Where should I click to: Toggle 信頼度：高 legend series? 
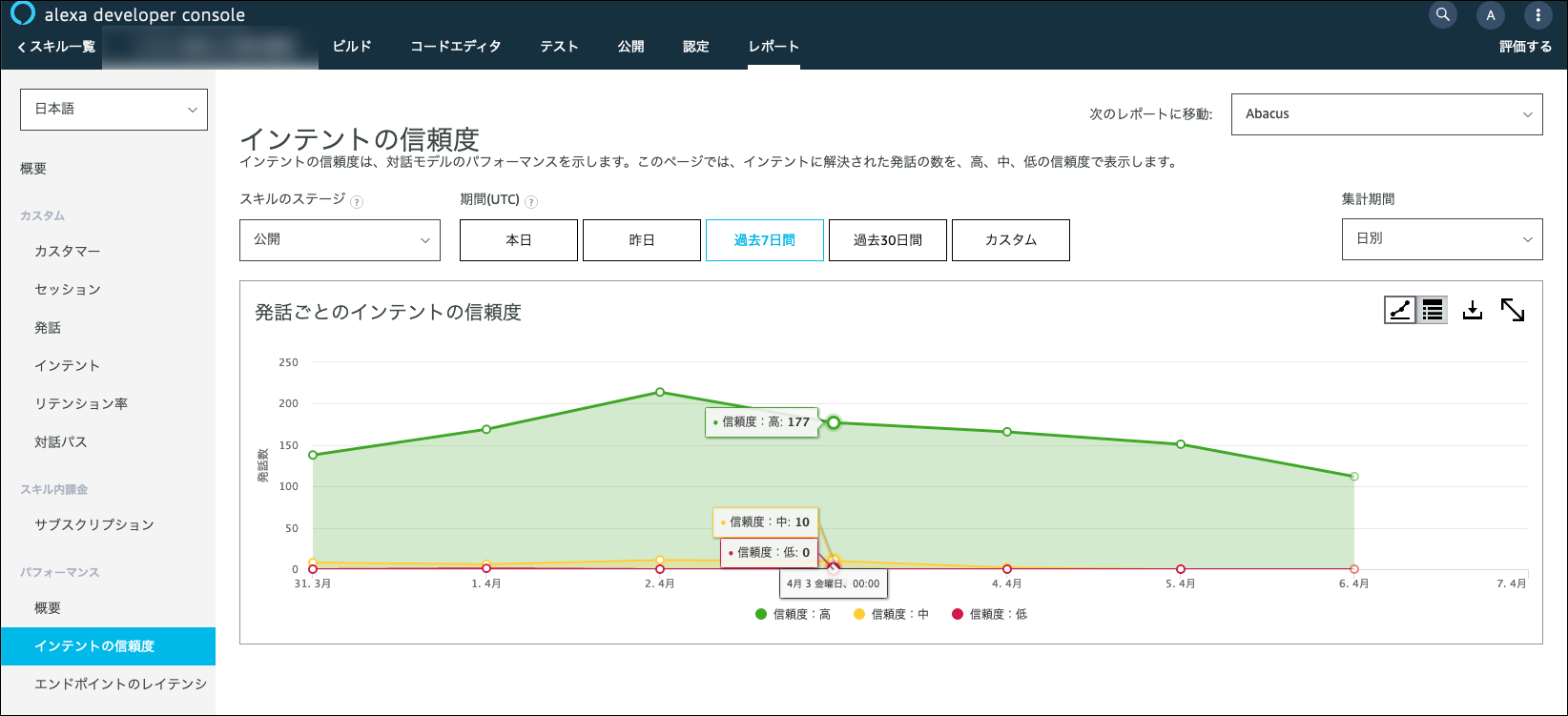pos(793,615)
